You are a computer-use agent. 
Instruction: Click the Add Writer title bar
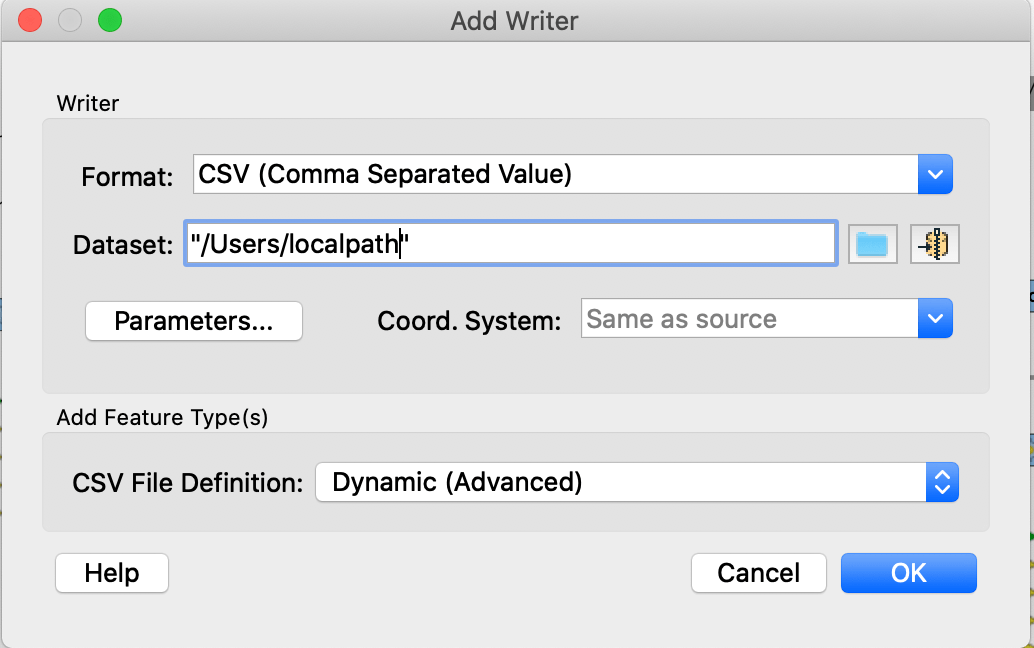[x=517, y=20]
